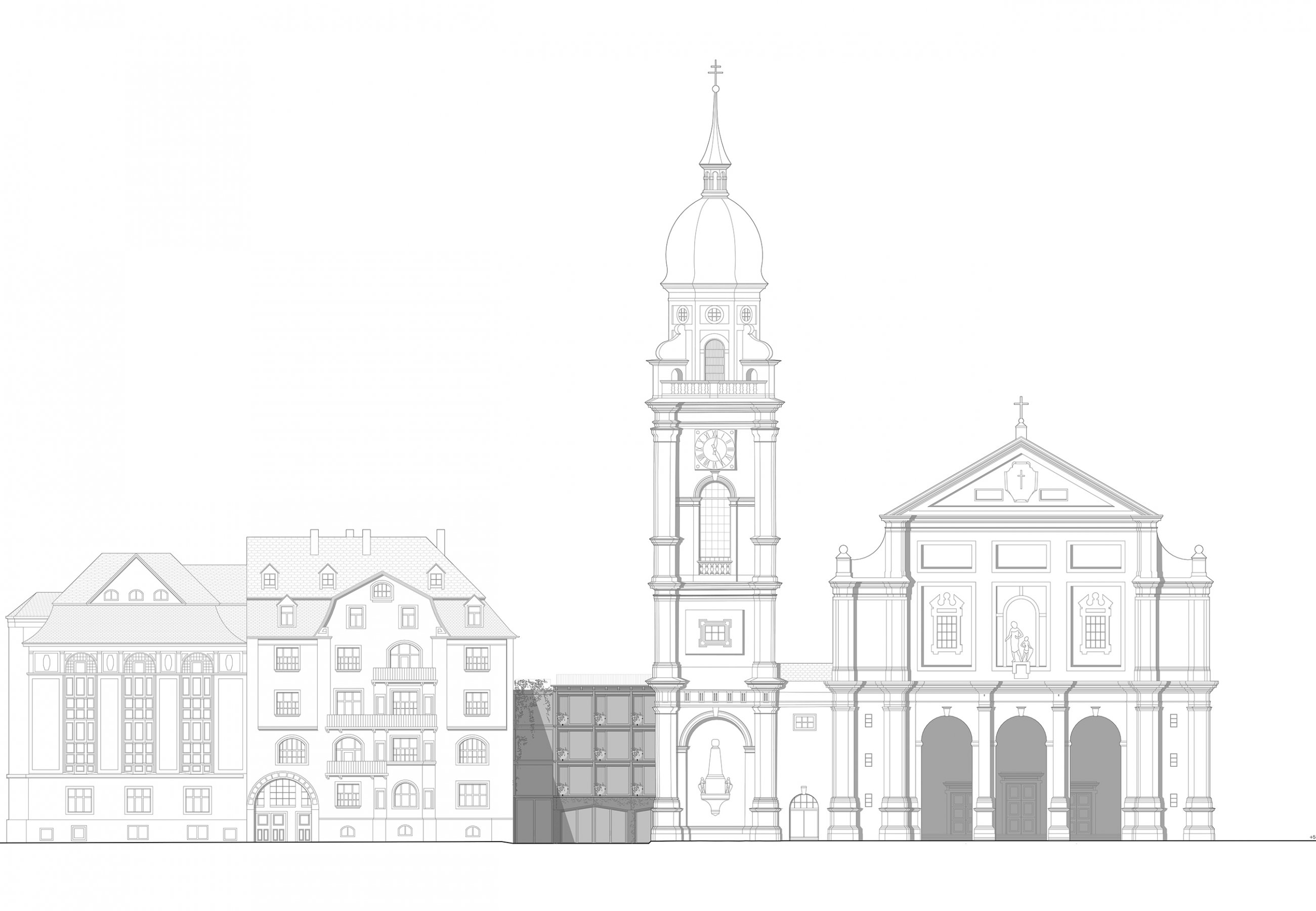Click the right arched church portal
Screen dimensions: 1316x911
[1095, 777]
